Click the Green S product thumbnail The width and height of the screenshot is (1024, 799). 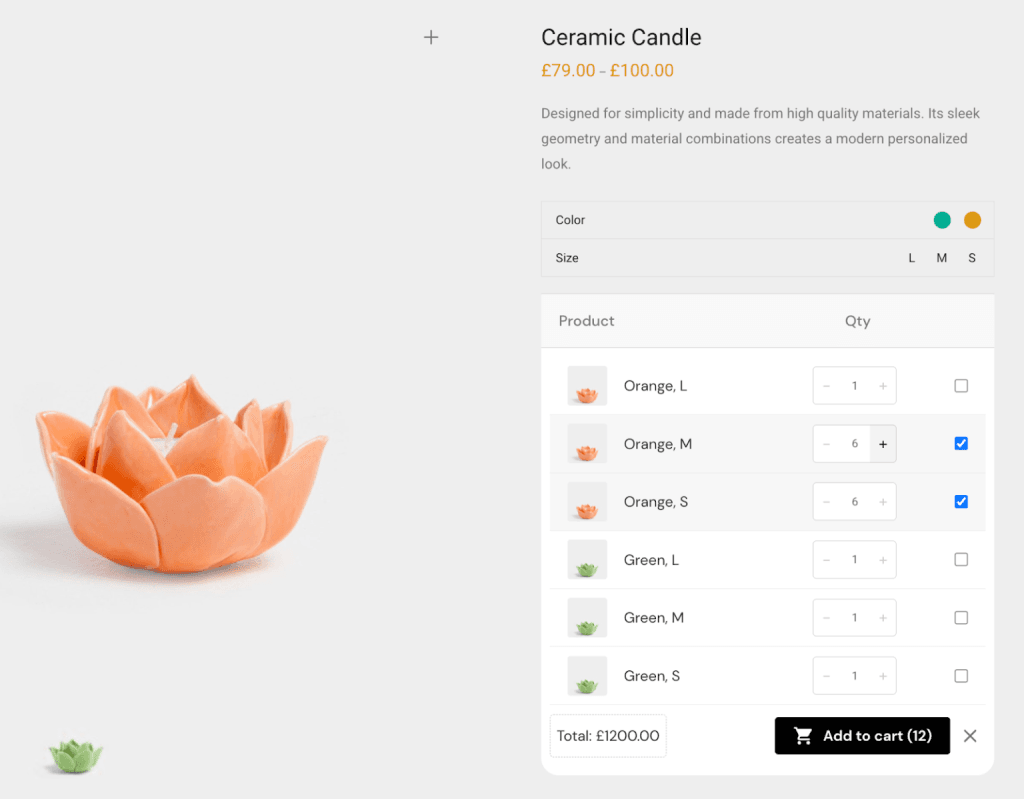[x=587, y=675]
